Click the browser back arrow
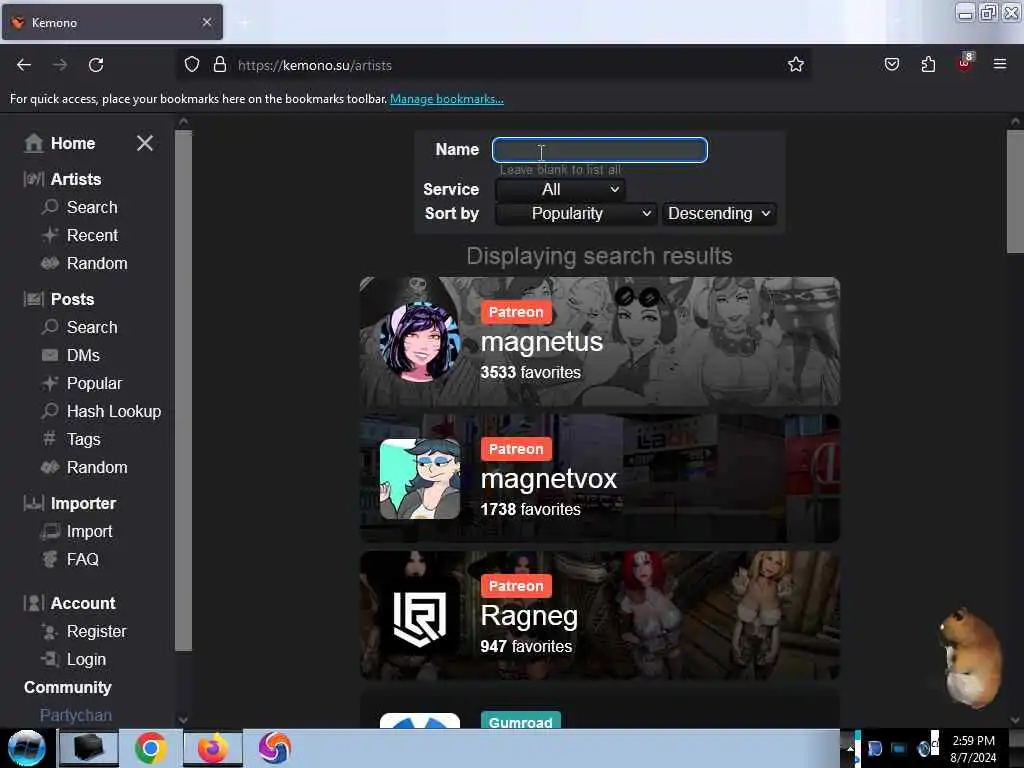1024x768 pixels. click(24, 65)
